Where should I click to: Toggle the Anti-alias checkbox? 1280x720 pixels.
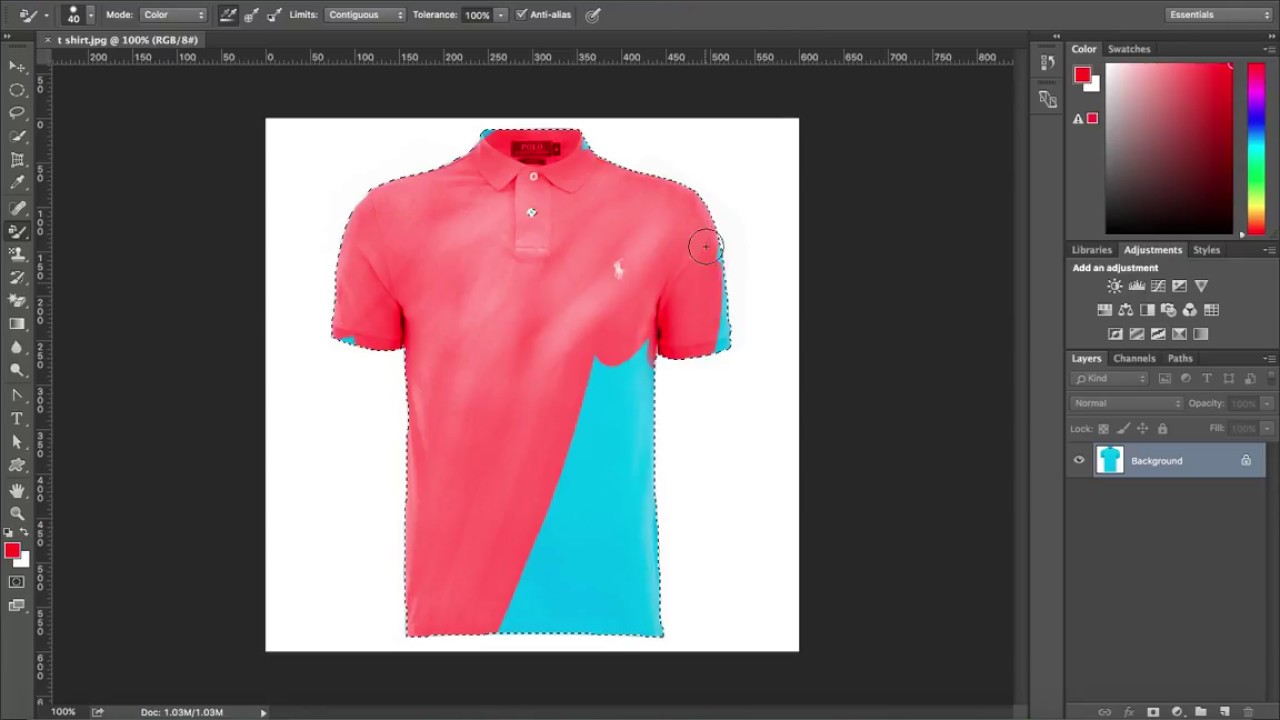[521, 15]
